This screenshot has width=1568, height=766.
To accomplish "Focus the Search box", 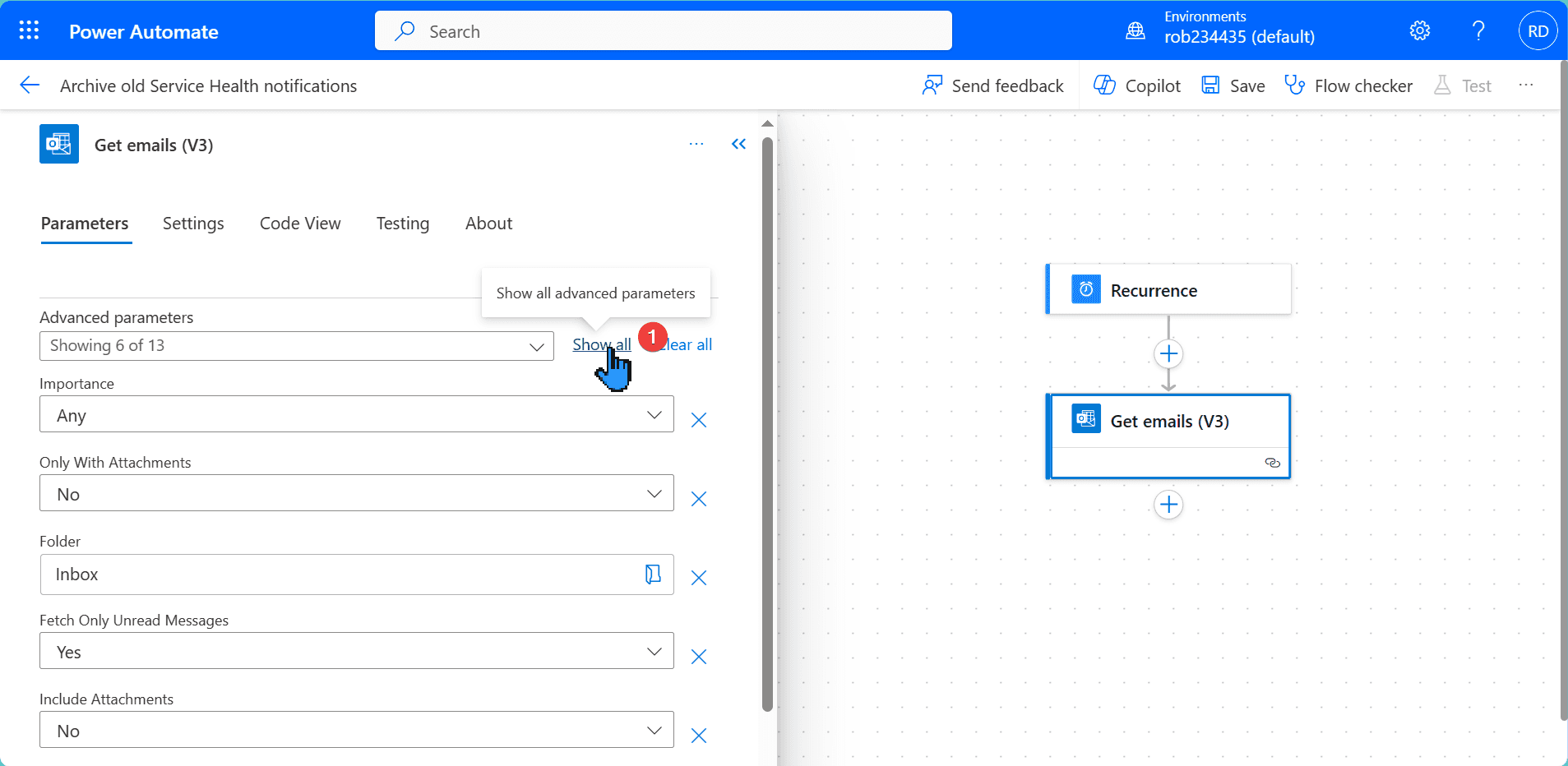I will click(x=664, y=31).
